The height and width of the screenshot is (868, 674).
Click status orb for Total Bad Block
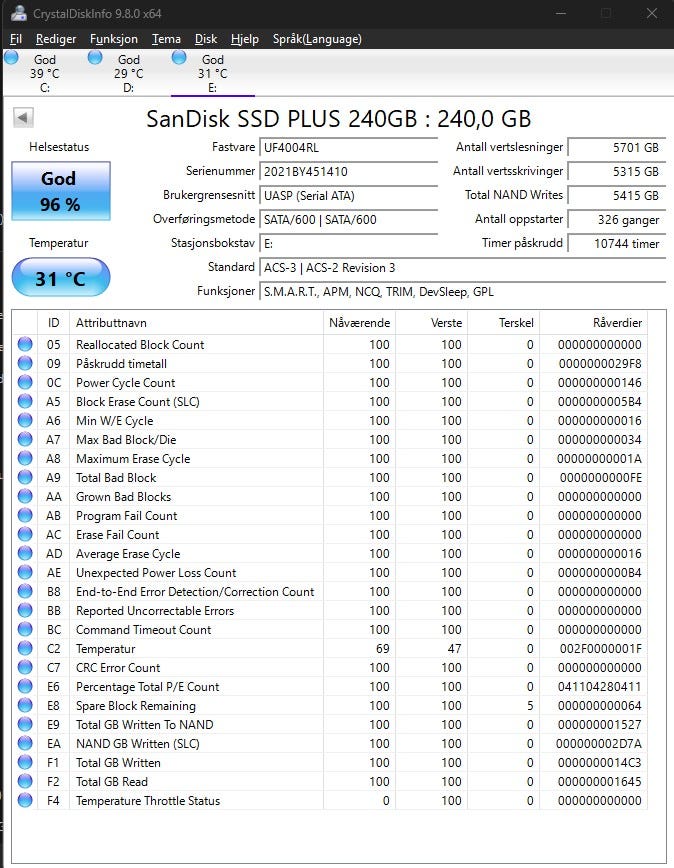click(25, 477)
